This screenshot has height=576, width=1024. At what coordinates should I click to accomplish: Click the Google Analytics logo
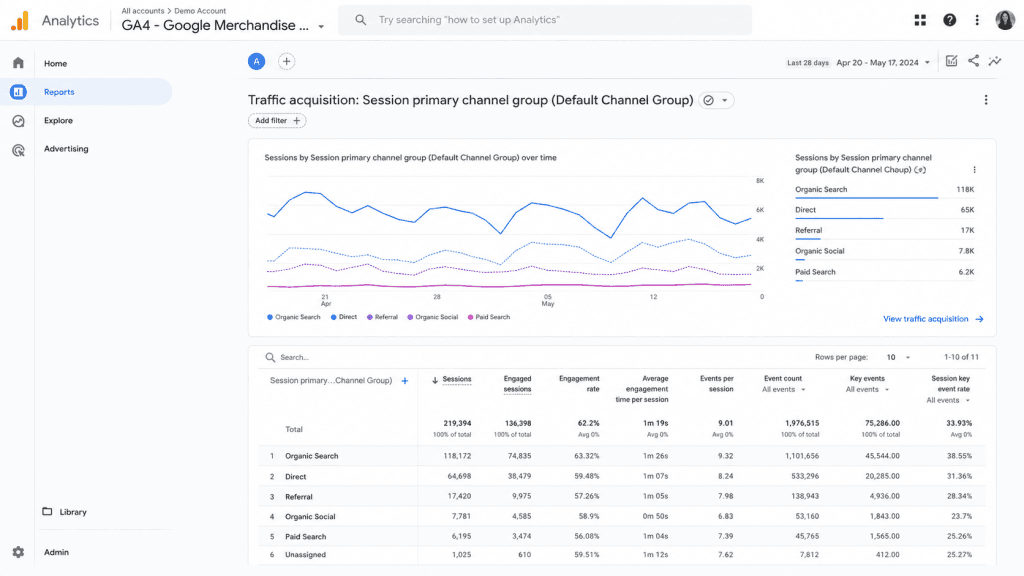tap(20, 21)
